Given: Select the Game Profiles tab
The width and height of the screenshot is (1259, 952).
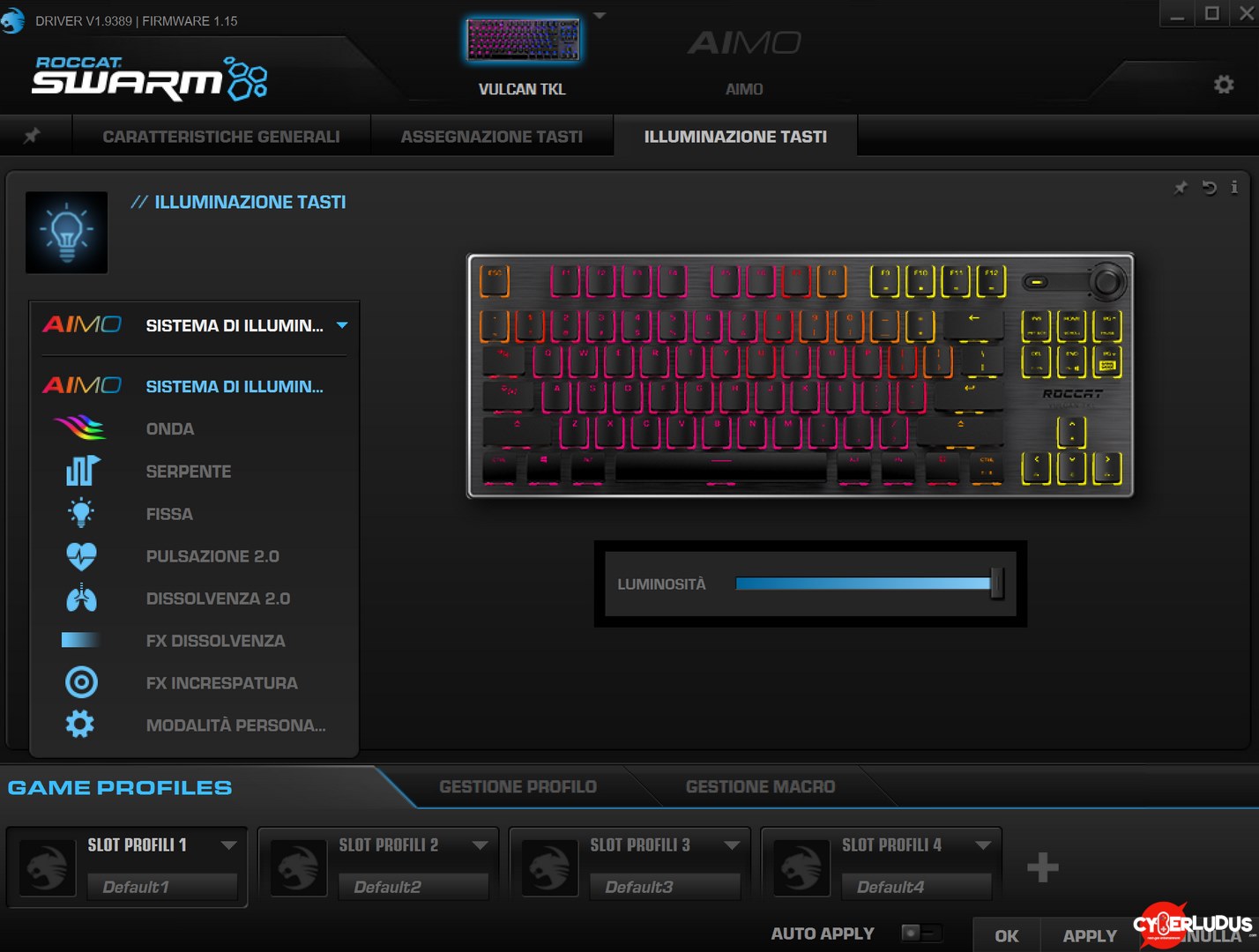Looking at the screenshot, I should click(x=120, y=787).
